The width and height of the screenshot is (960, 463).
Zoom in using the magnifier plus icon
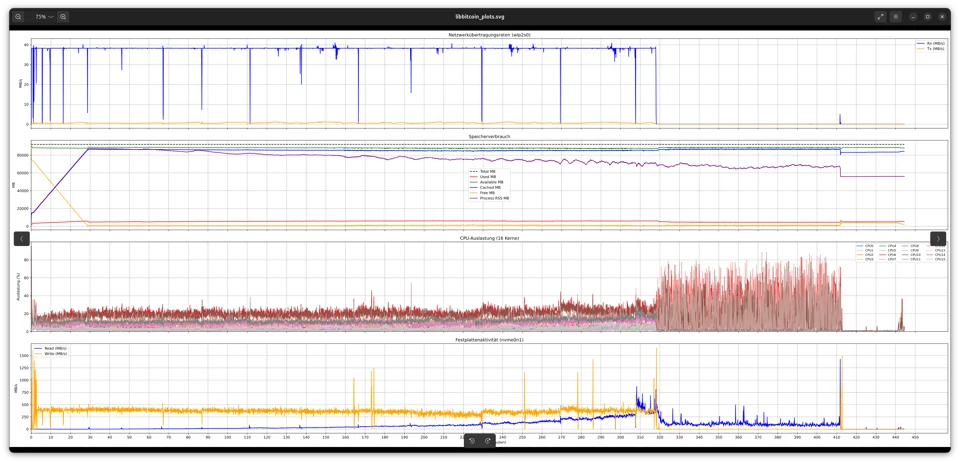[62, 17]
